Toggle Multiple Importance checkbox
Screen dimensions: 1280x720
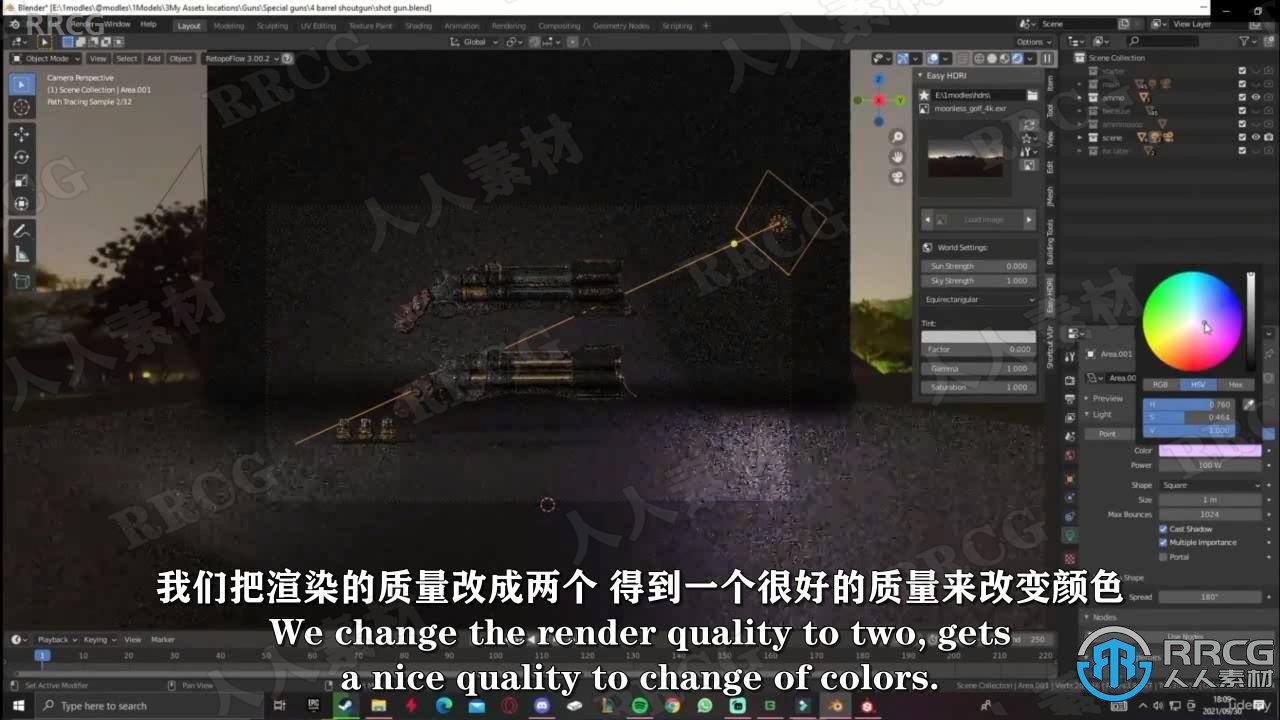[x=1163, y=542]
